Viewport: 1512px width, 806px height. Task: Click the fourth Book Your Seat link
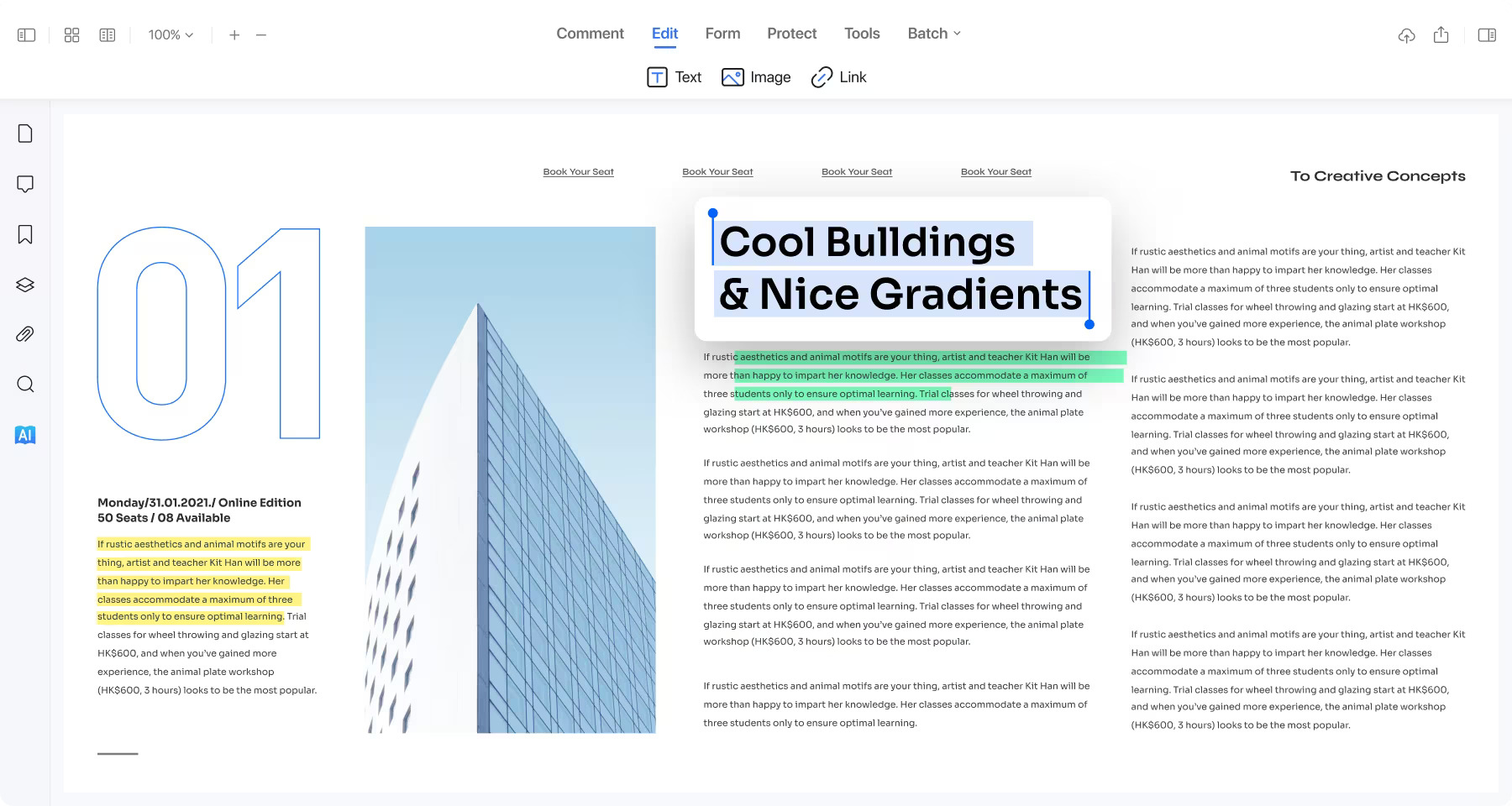coord(996,171)
